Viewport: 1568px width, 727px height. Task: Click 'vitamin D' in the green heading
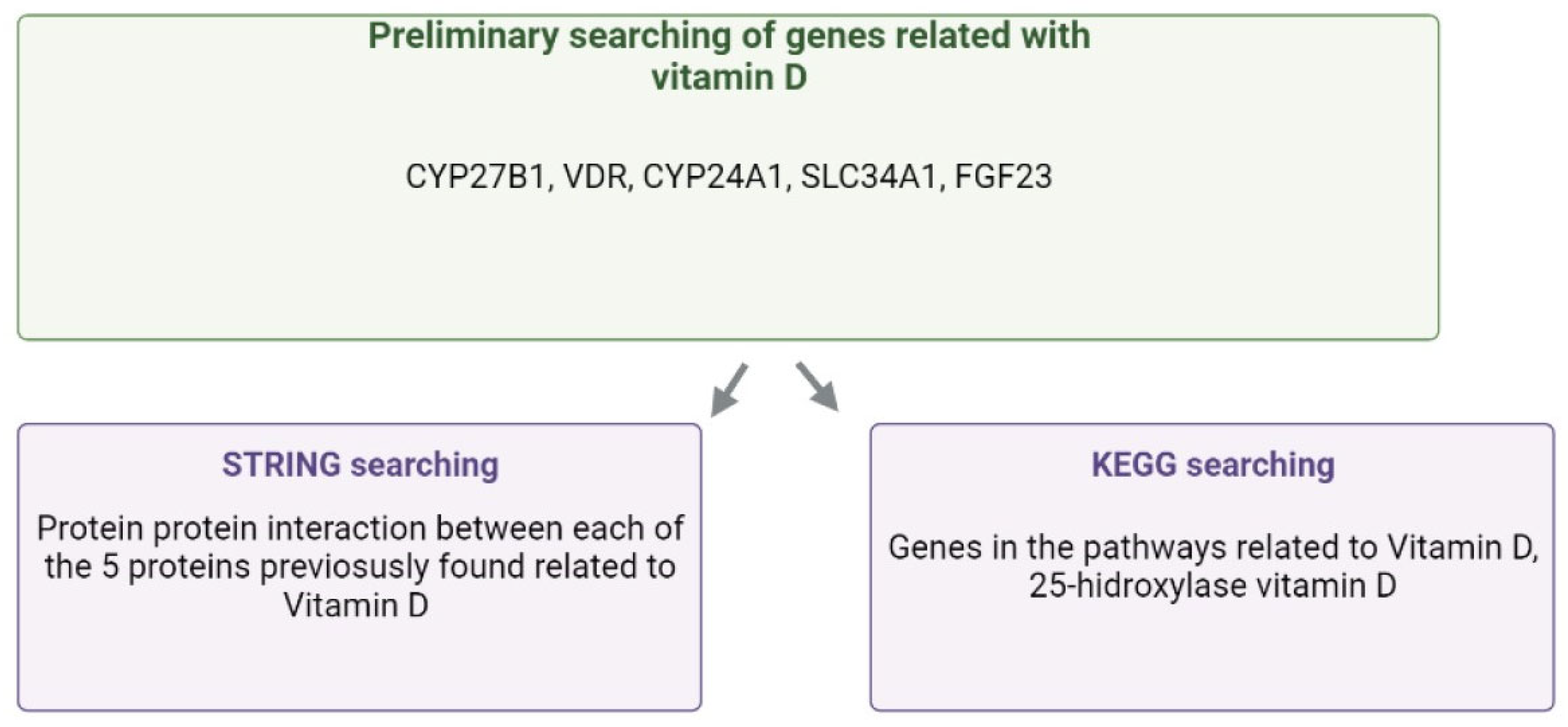click(x=729, y=77)
